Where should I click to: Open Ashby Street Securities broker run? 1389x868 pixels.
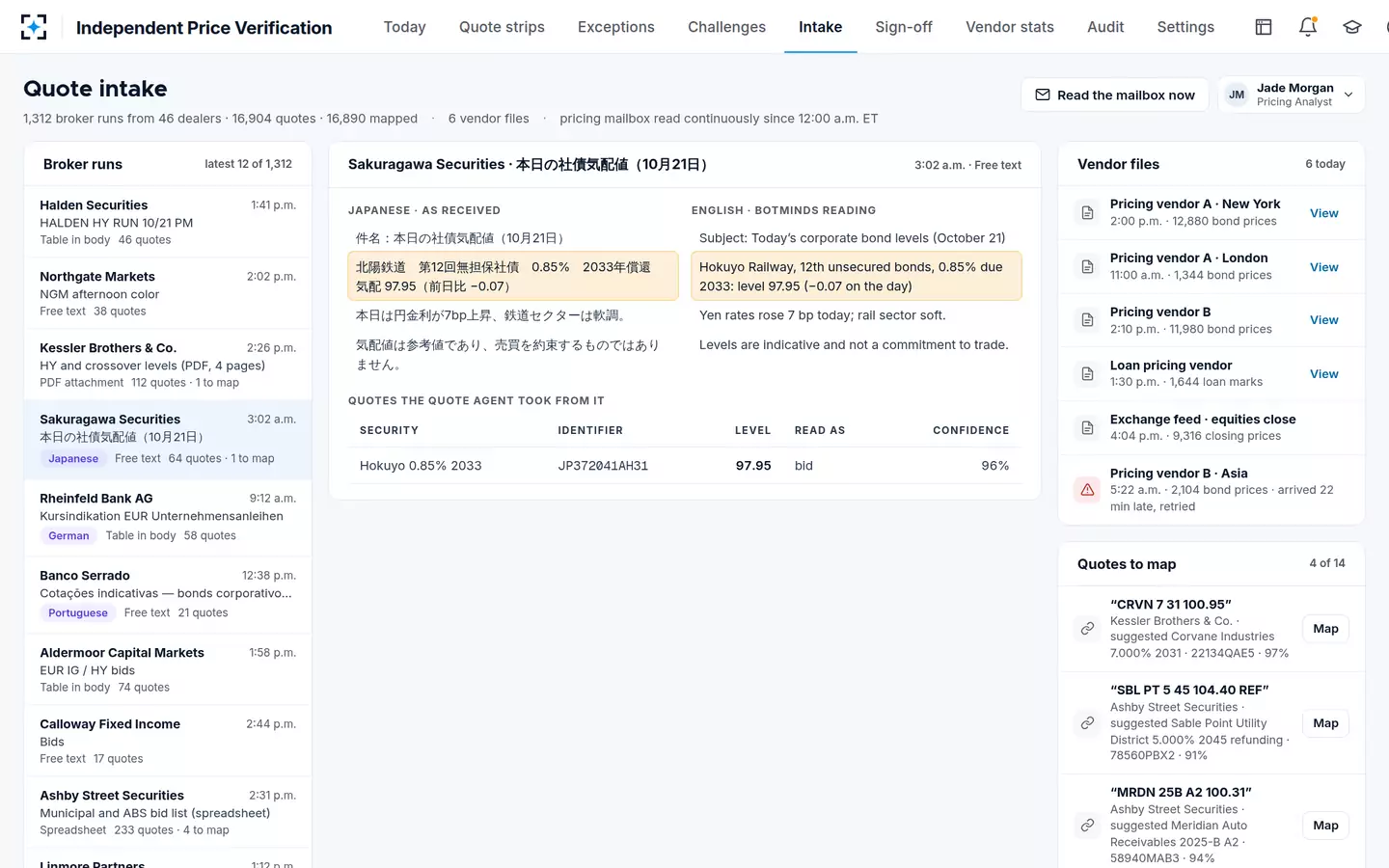point(168,812)
